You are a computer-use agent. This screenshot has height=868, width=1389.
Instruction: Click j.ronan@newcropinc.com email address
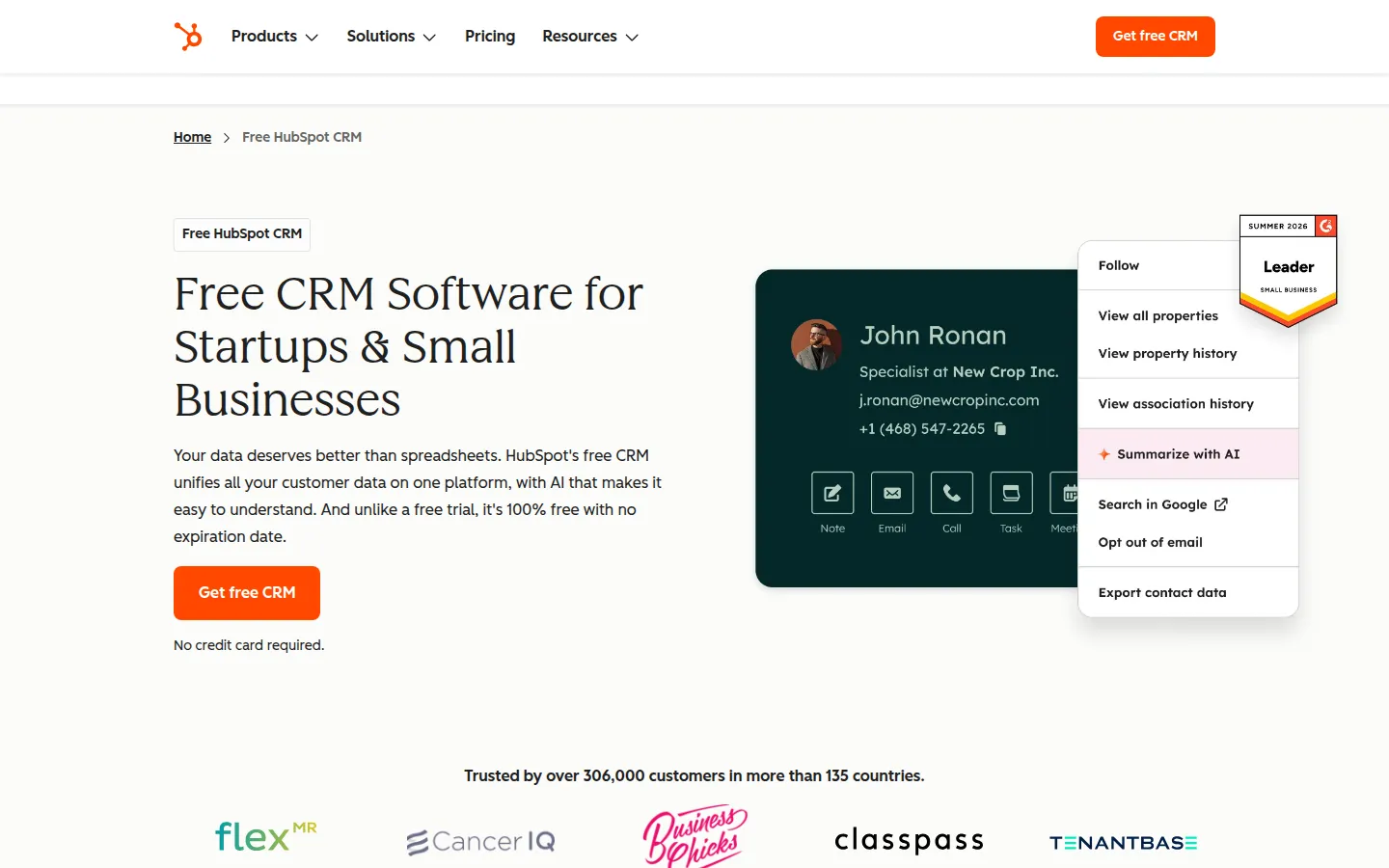click(949, 400)
